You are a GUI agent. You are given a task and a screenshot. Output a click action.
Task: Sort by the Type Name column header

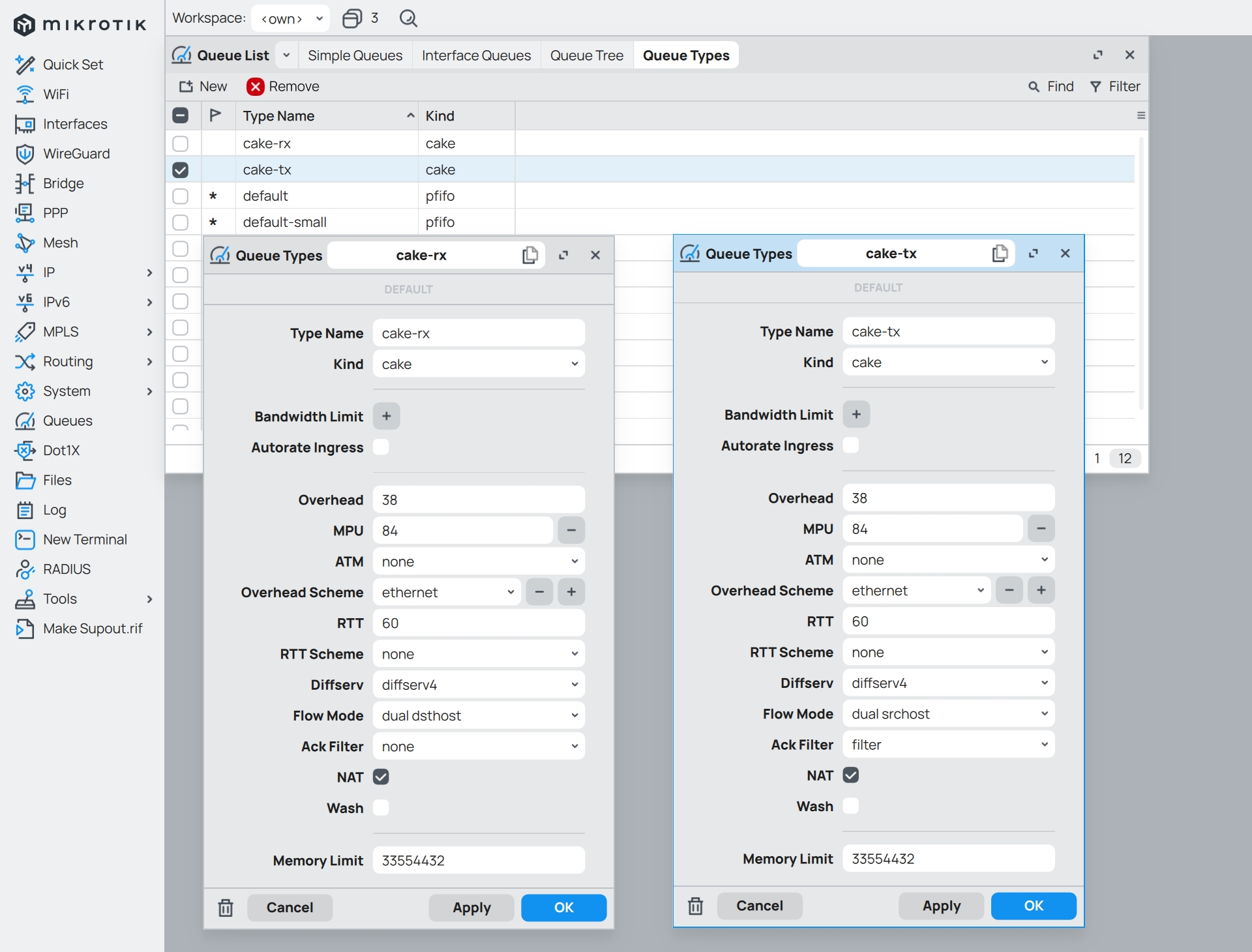(x=327, y=115)
